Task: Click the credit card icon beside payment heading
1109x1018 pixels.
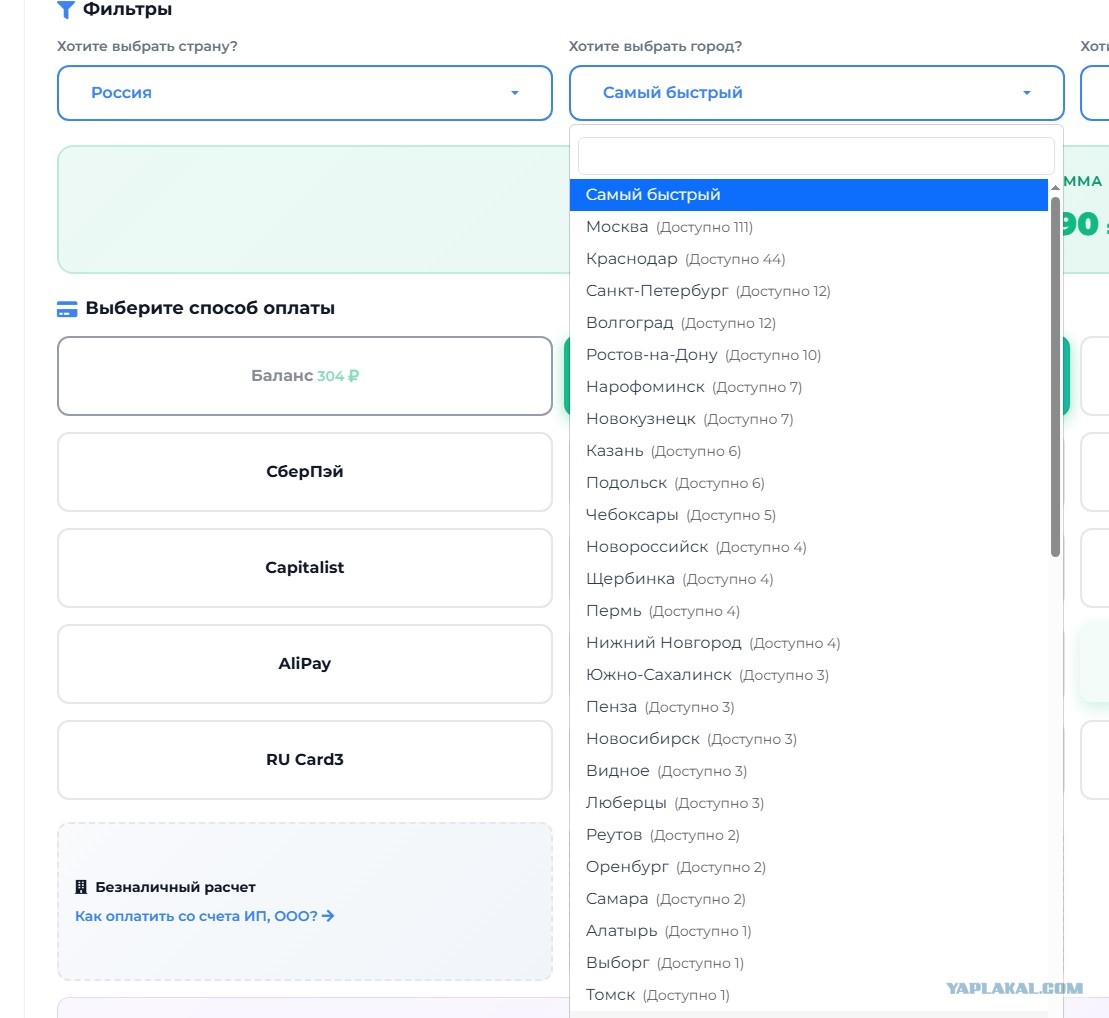Action: pos(67,309)
